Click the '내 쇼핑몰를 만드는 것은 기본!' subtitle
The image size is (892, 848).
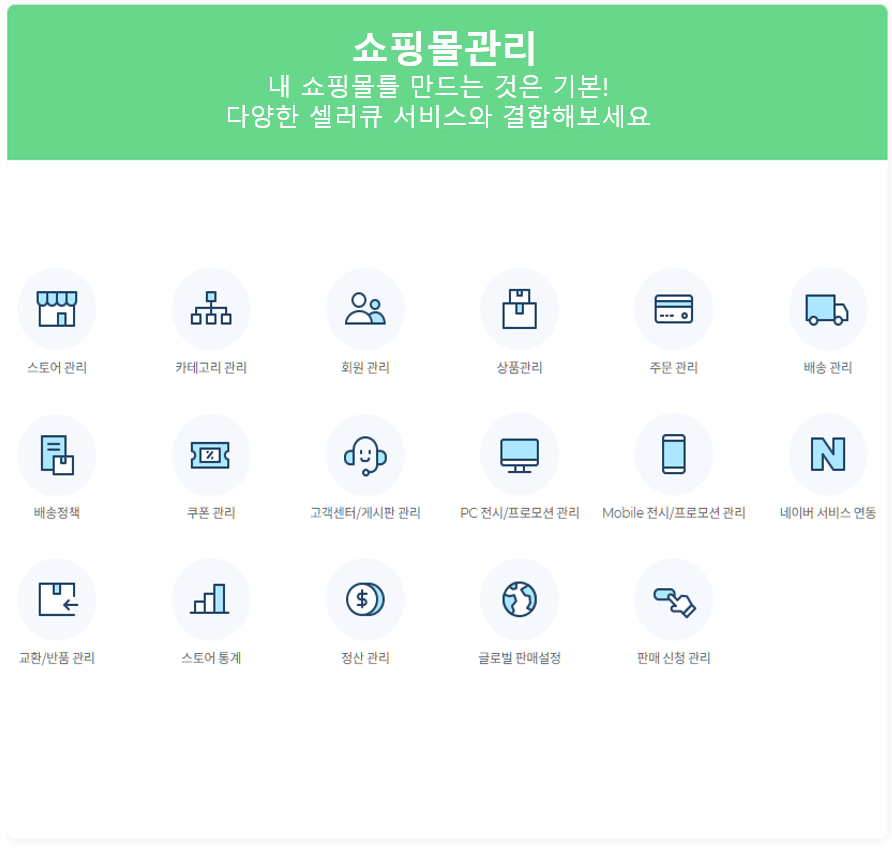coord(439,86)
